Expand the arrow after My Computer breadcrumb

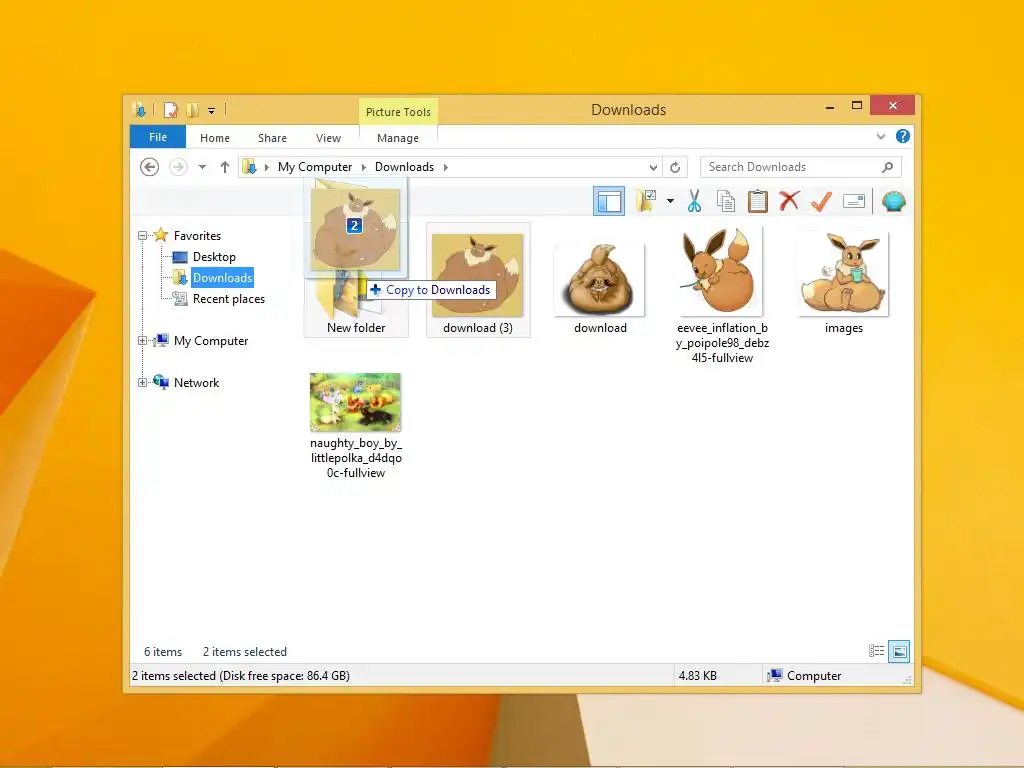(364, 167)
